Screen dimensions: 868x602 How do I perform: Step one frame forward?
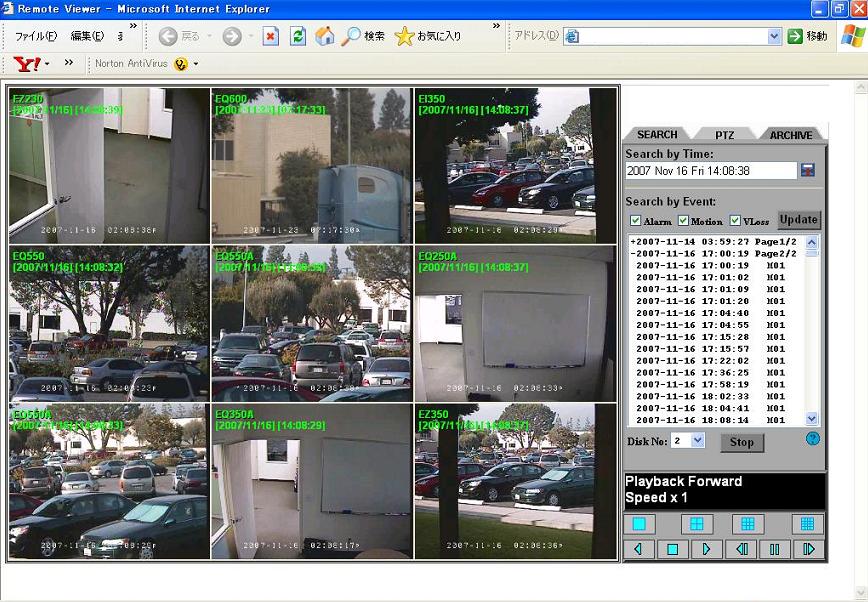coord(808,549)
